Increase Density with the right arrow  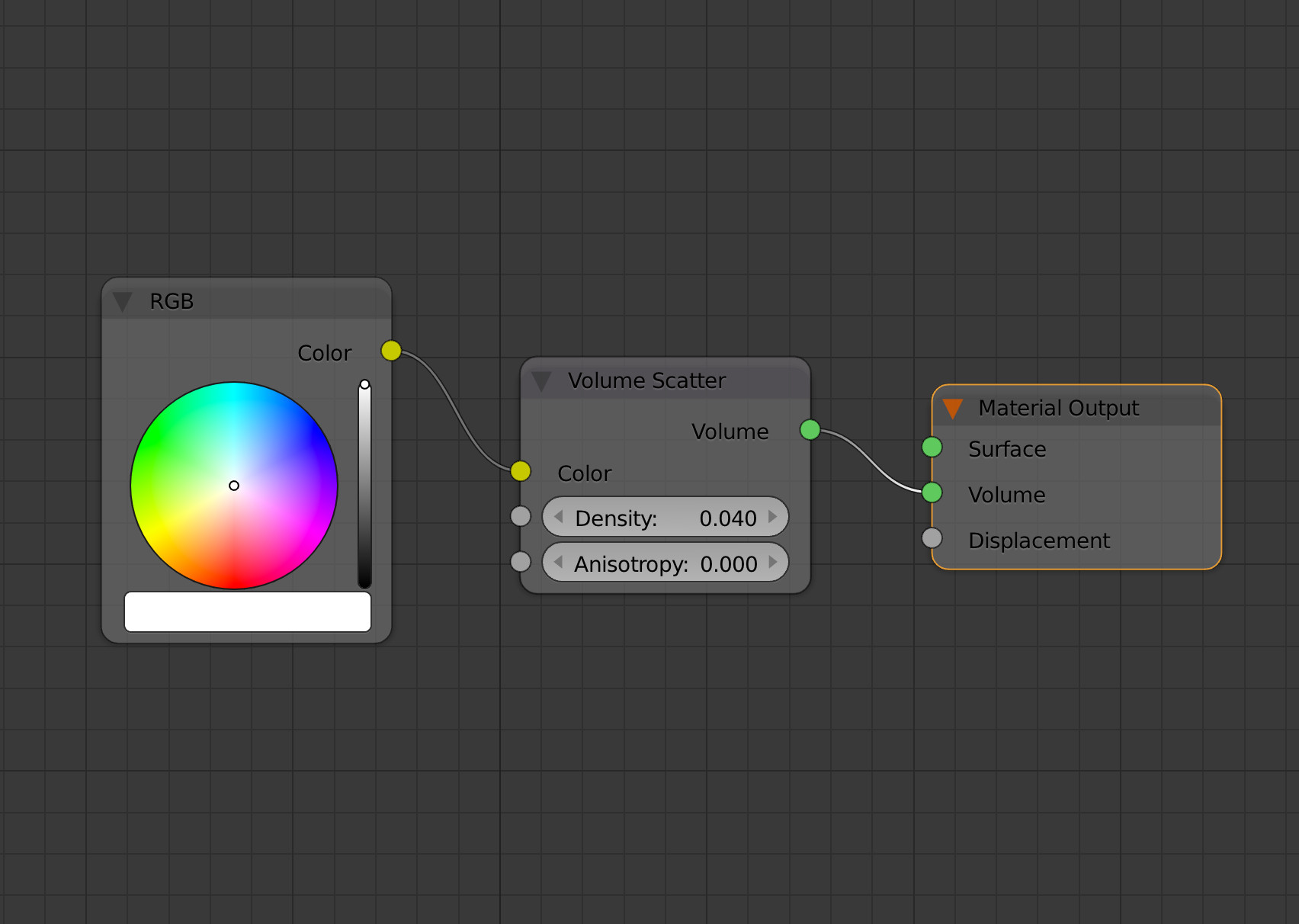tap(773, 517)
